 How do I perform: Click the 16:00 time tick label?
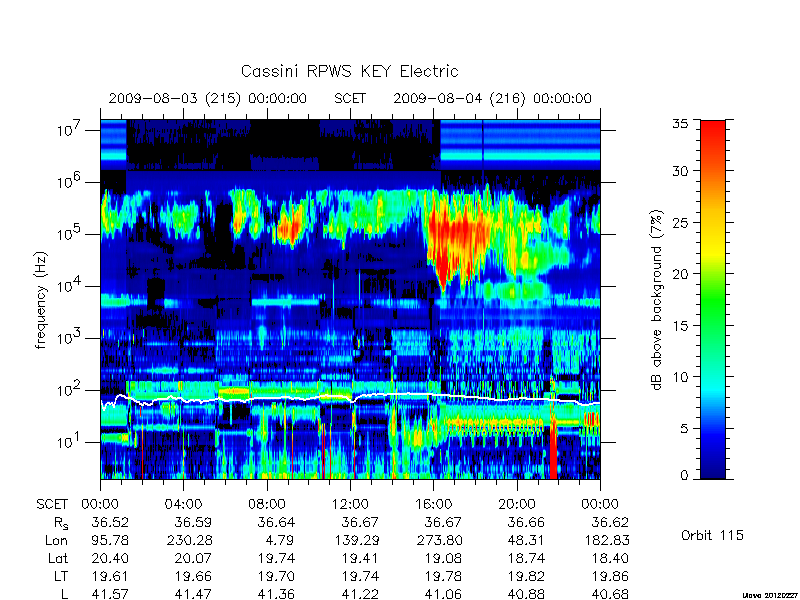click(433, 504)
